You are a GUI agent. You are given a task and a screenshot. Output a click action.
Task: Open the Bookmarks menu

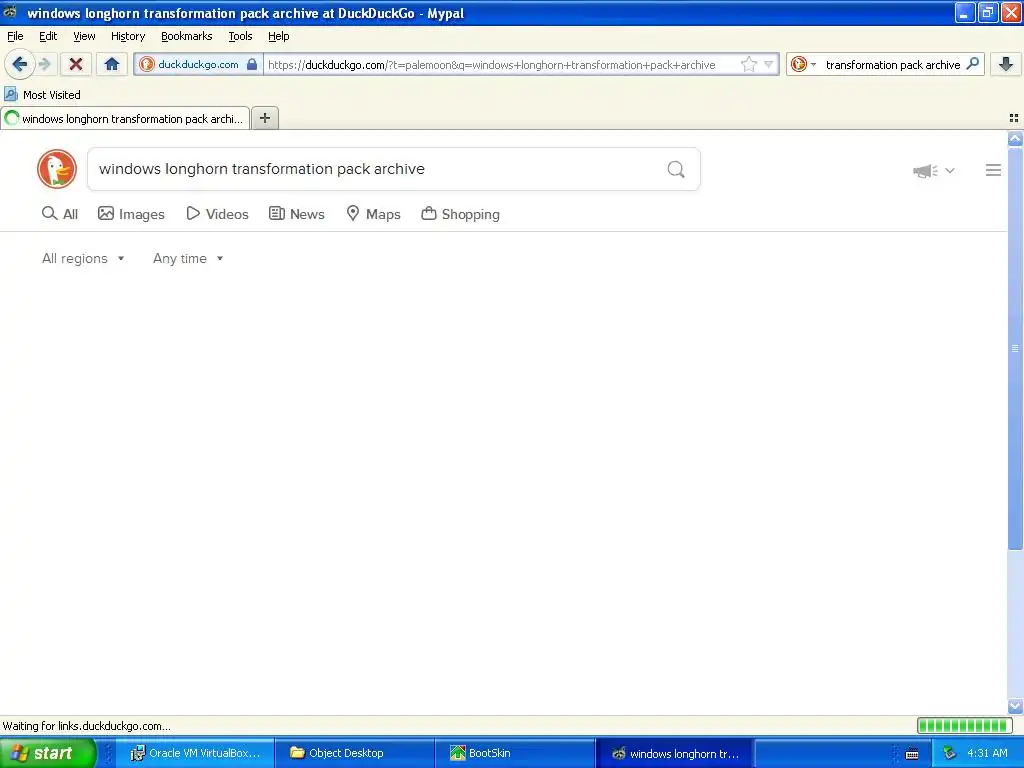186,36
